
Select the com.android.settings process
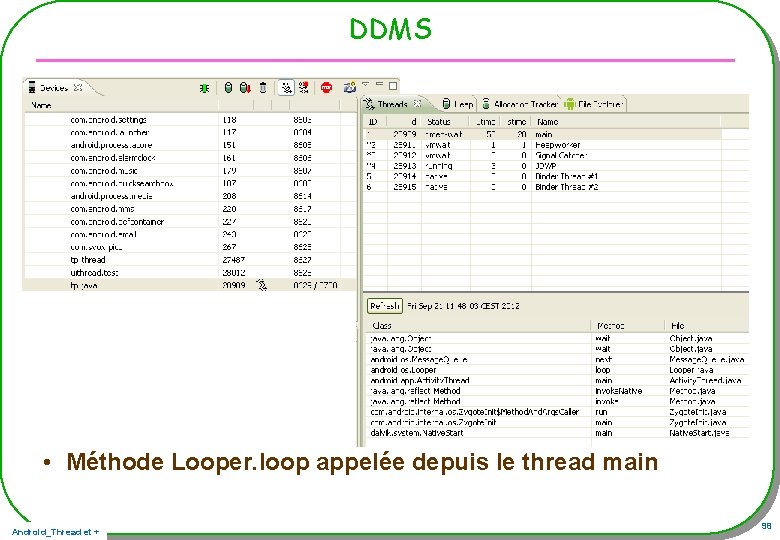190,120
